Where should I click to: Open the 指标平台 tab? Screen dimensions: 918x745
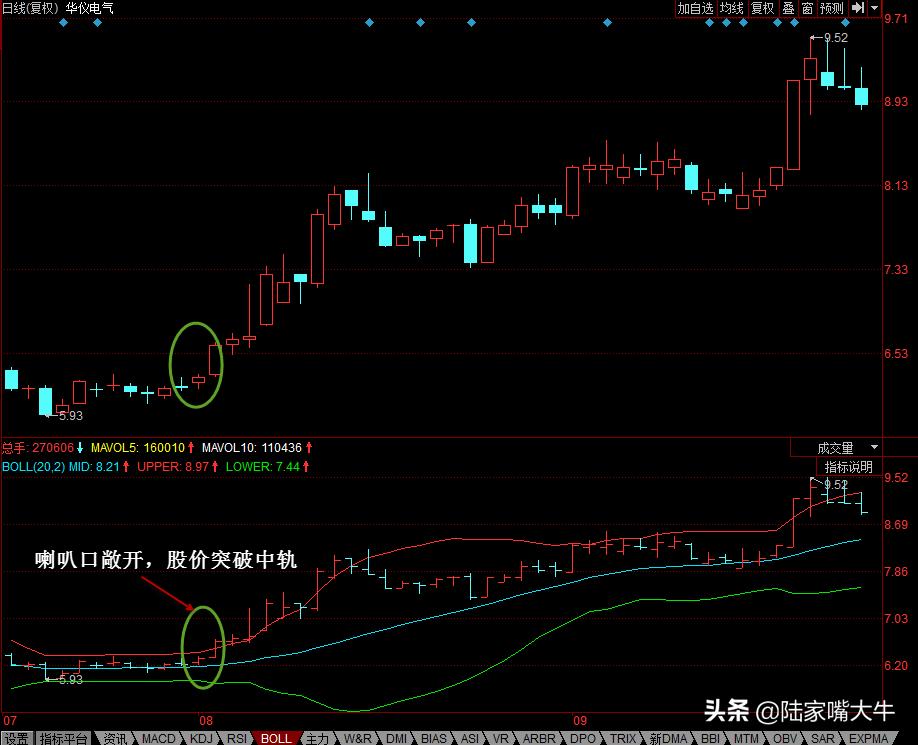coord(63,738)
